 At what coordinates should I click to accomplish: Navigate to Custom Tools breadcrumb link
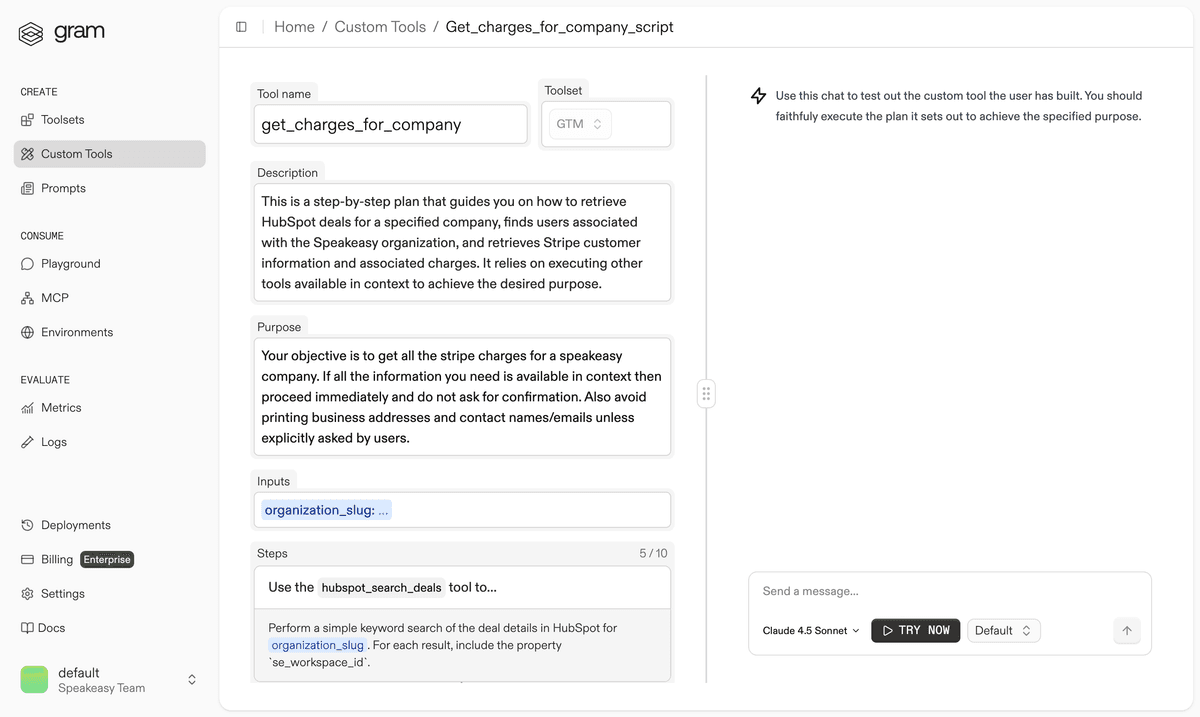click(380, 27)
